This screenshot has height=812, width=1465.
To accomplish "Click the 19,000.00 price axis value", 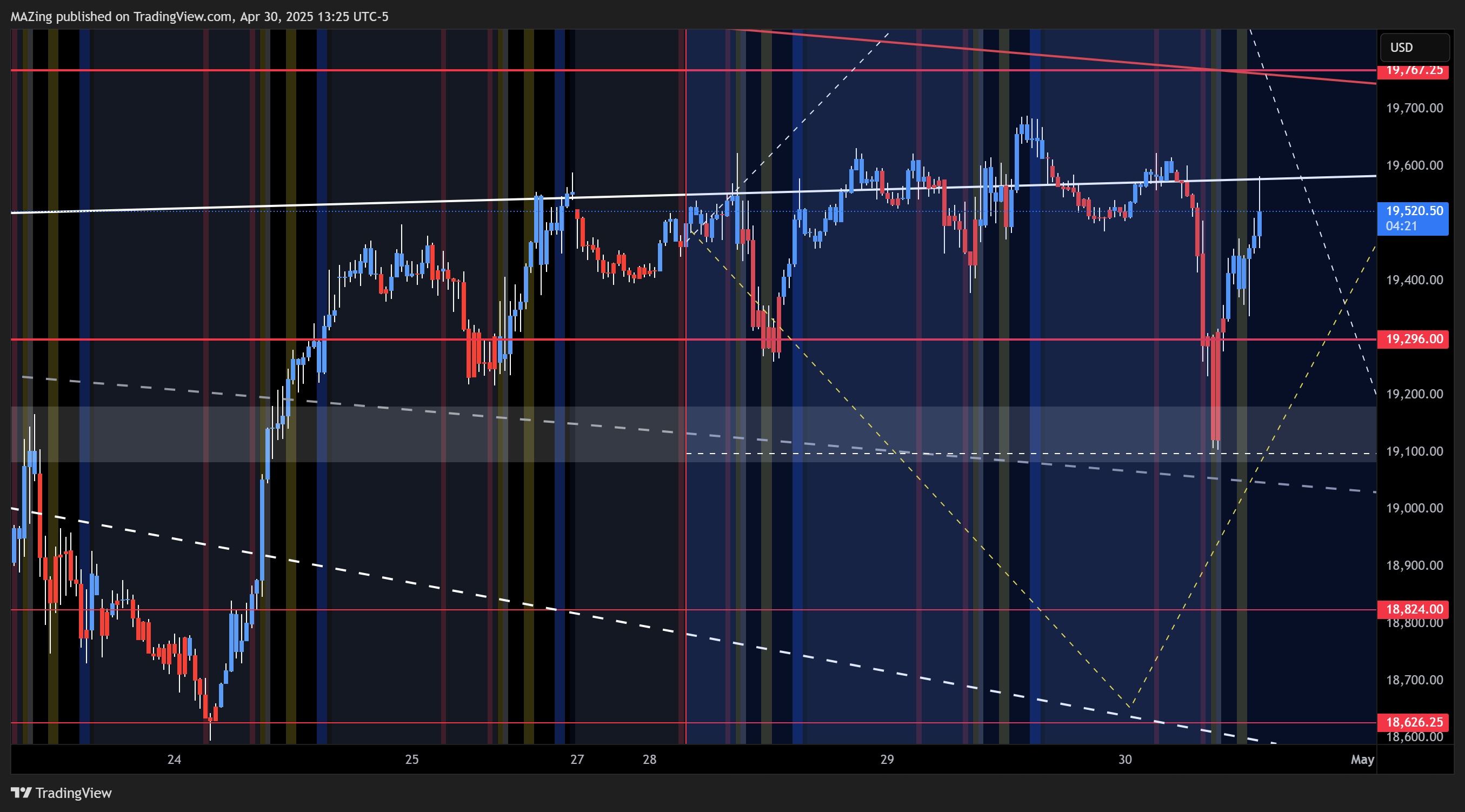I will point(1414,508).
